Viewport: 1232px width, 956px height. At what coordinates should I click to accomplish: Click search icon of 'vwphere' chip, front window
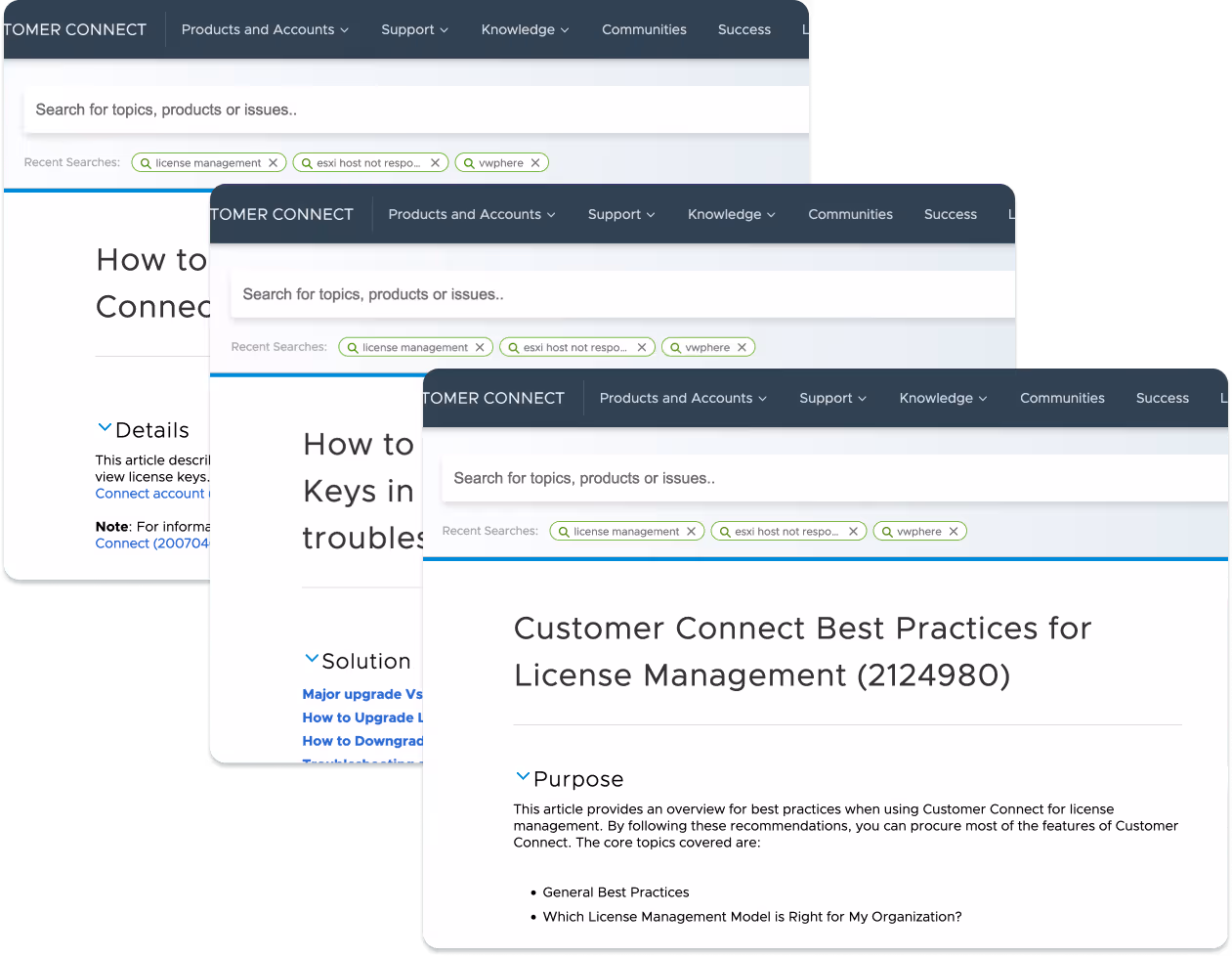[887, 532]
